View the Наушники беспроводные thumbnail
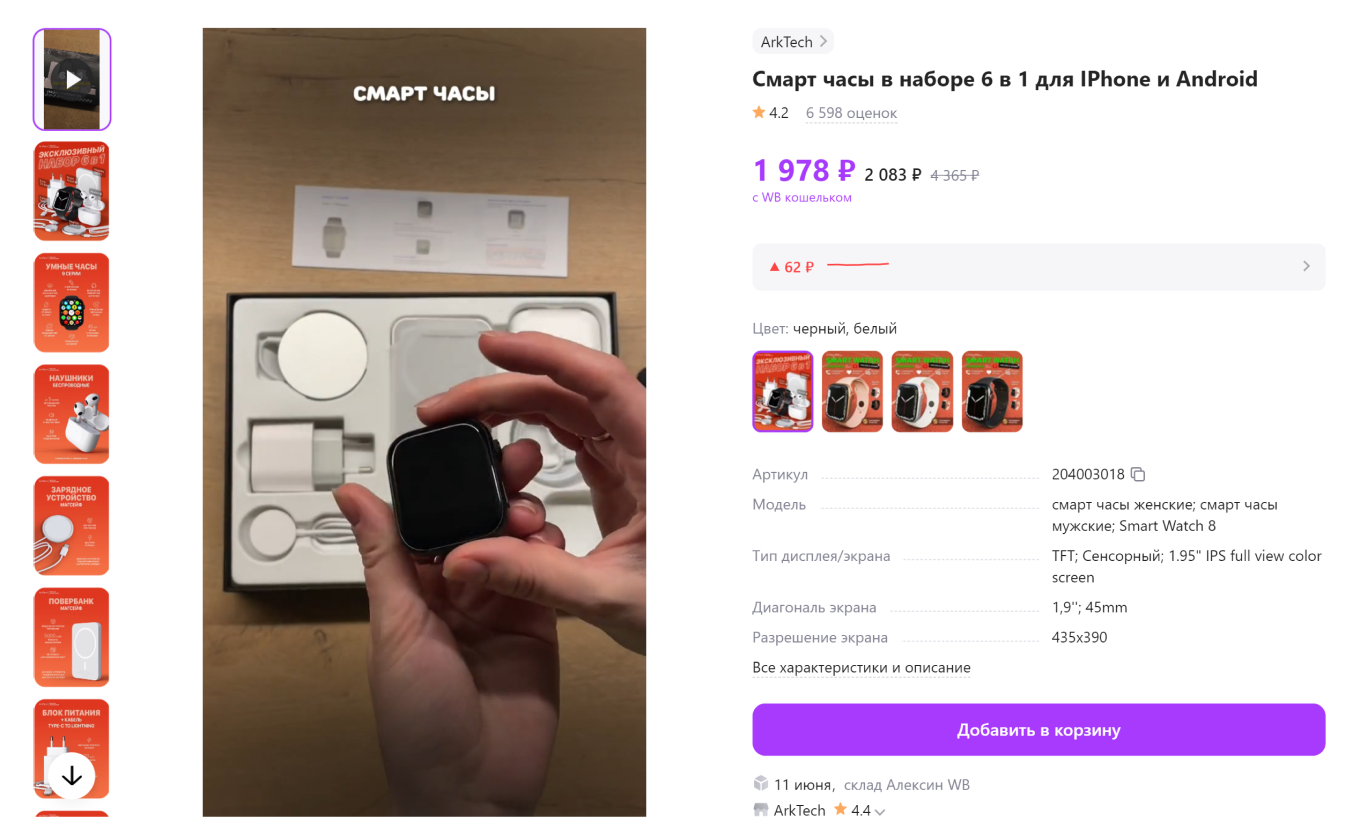The width and height of the screenshot is (1360, 826). point(72,414)
